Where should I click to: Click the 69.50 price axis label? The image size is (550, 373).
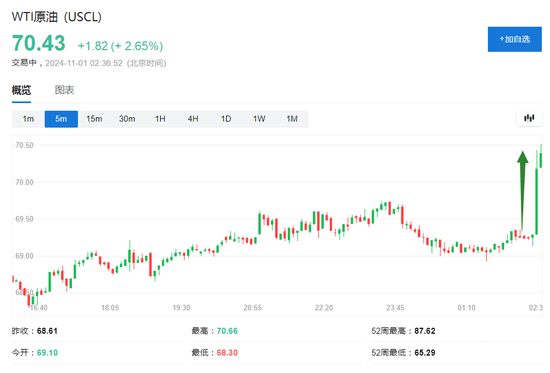coord(24,219)
